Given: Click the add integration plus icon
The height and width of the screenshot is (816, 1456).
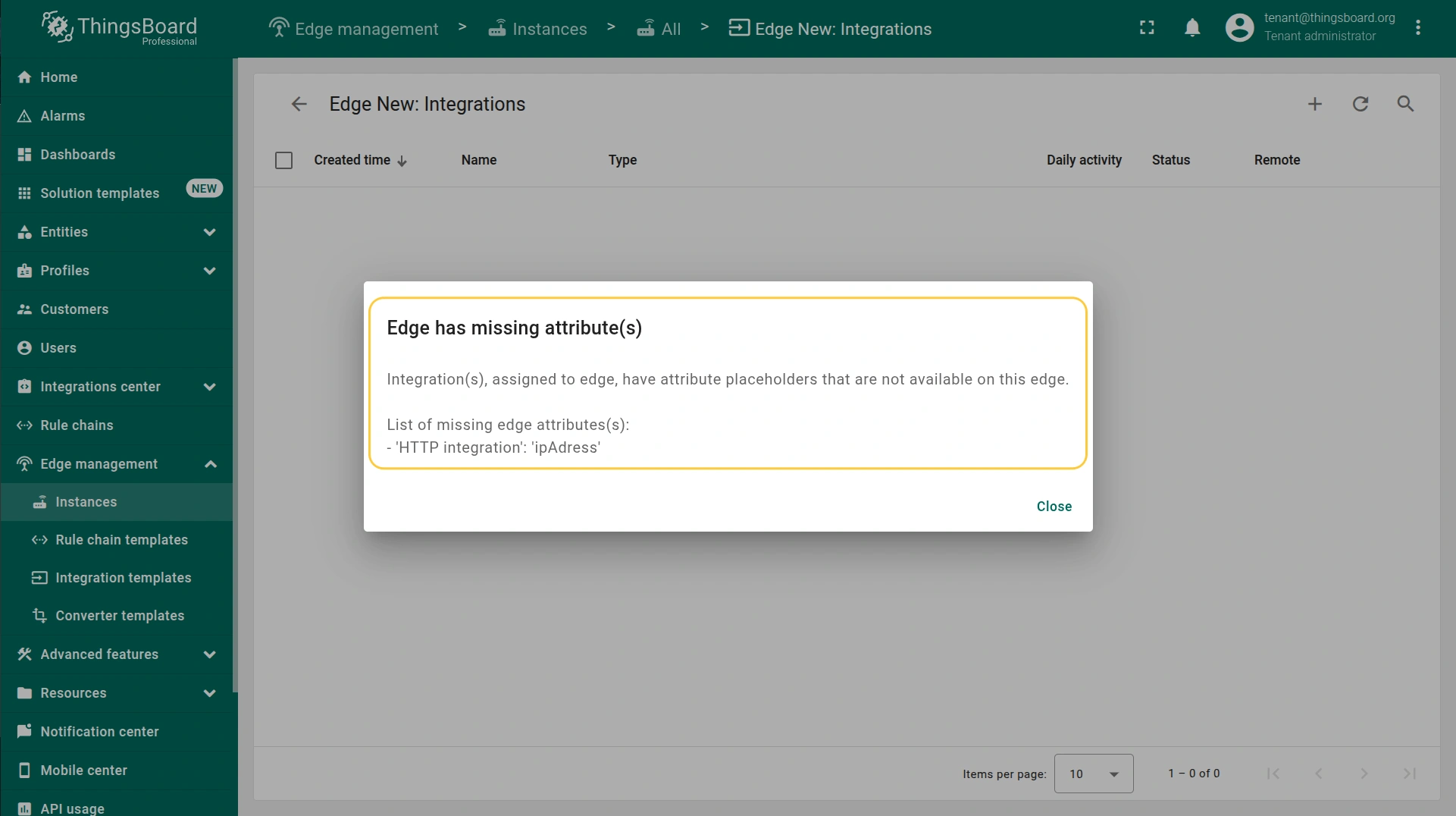Looking at the screenshot, I should coord(1314,104).
